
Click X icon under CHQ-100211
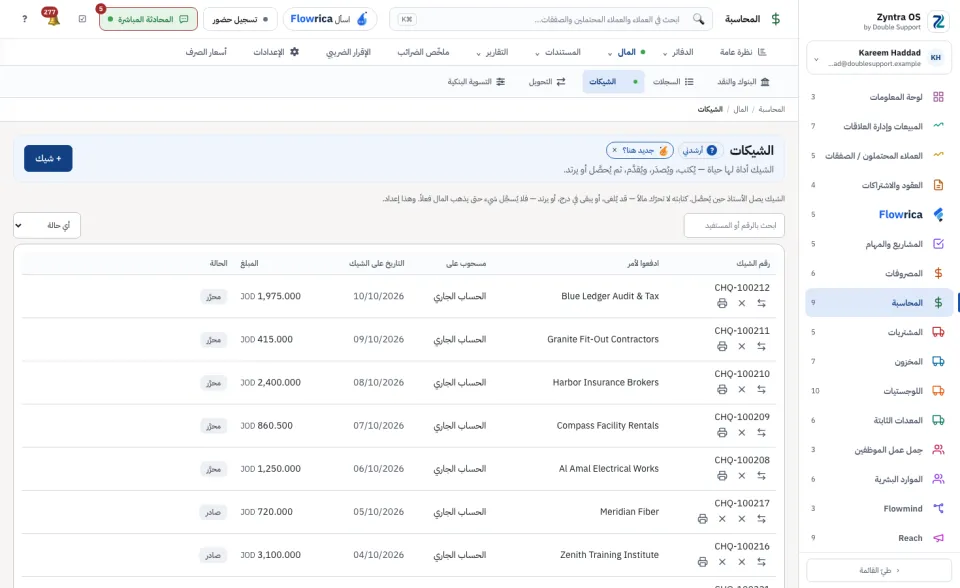pyautogui.click(x=741, y=346)
